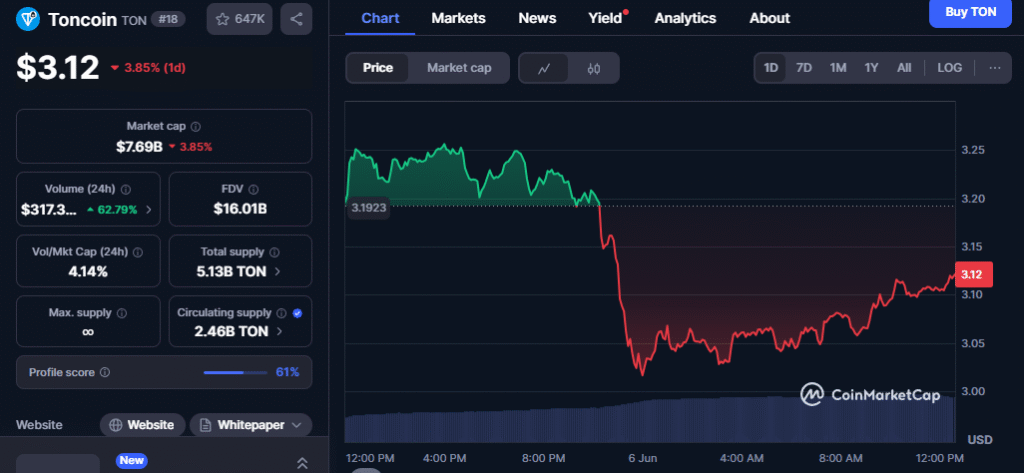Click the 4.14% Vol/Mkt Cap value

pos(88,271)
